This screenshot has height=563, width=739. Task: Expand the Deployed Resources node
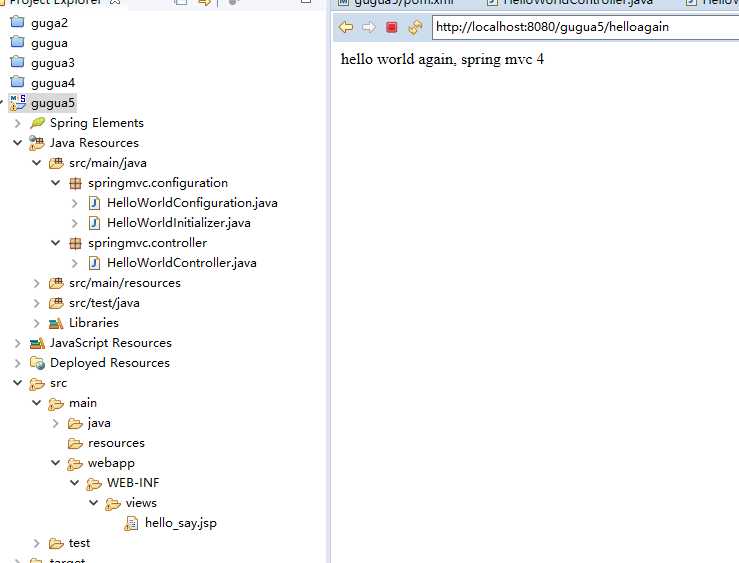17,363
